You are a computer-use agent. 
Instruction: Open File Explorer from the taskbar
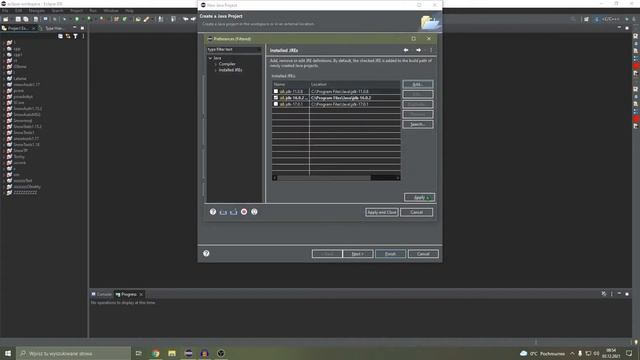pyautogui.click(x=172, y=353)
